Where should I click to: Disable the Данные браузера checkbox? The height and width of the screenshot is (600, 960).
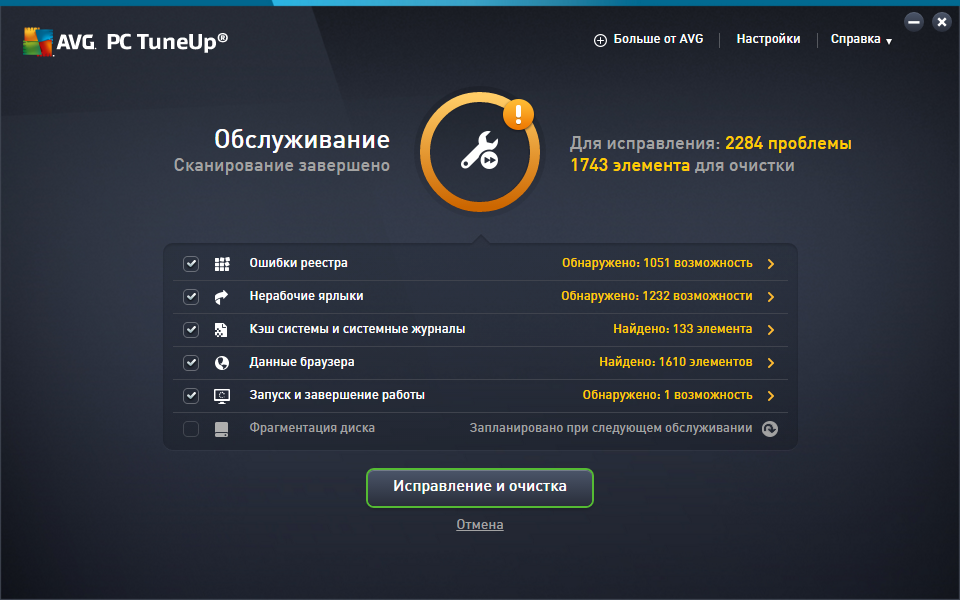pyautogui.click(x=191, y=363)
